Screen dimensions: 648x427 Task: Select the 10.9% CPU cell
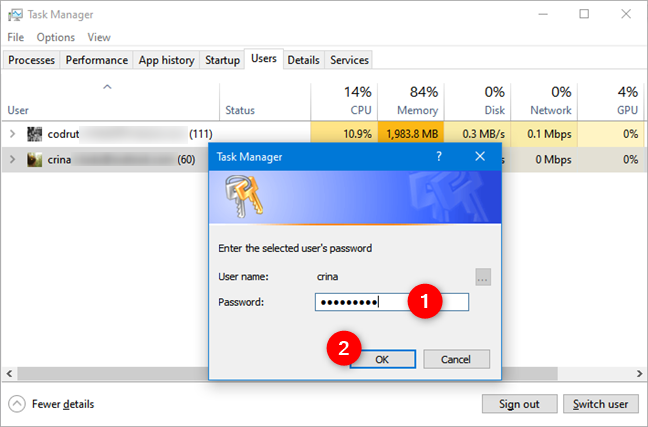(344, 134)
